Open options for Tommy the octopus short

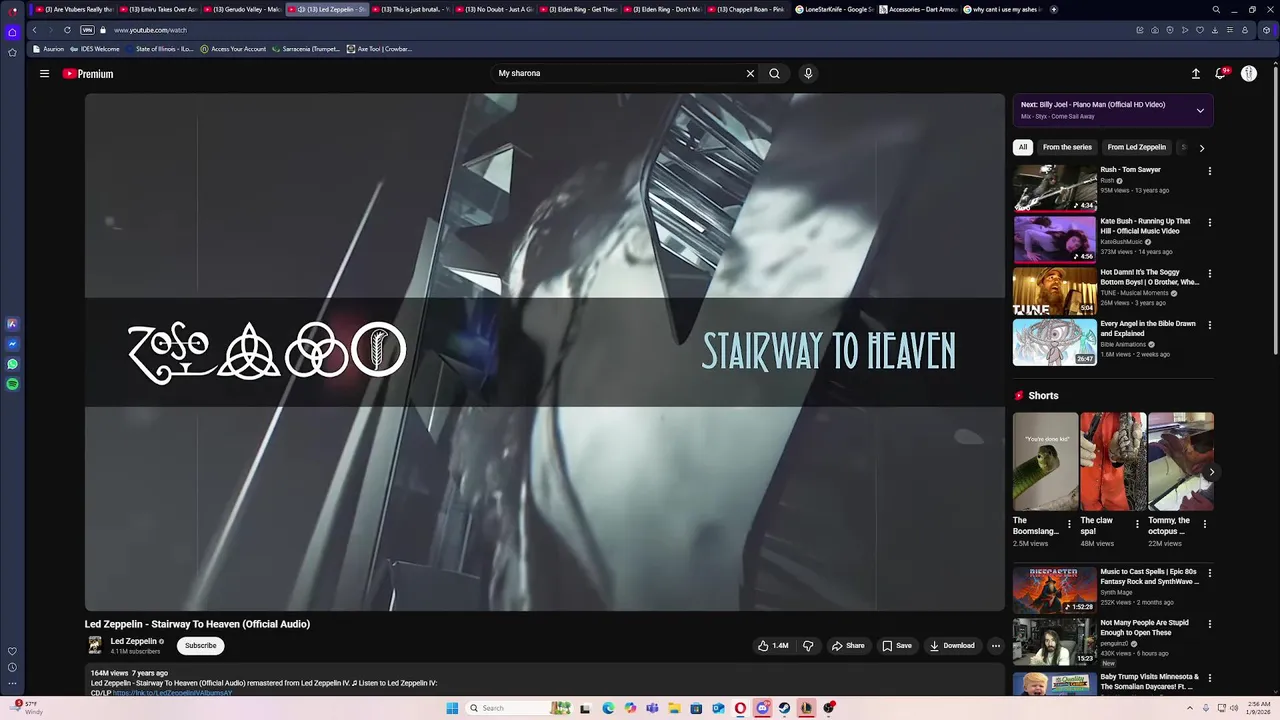click(x=1204, y=524)
